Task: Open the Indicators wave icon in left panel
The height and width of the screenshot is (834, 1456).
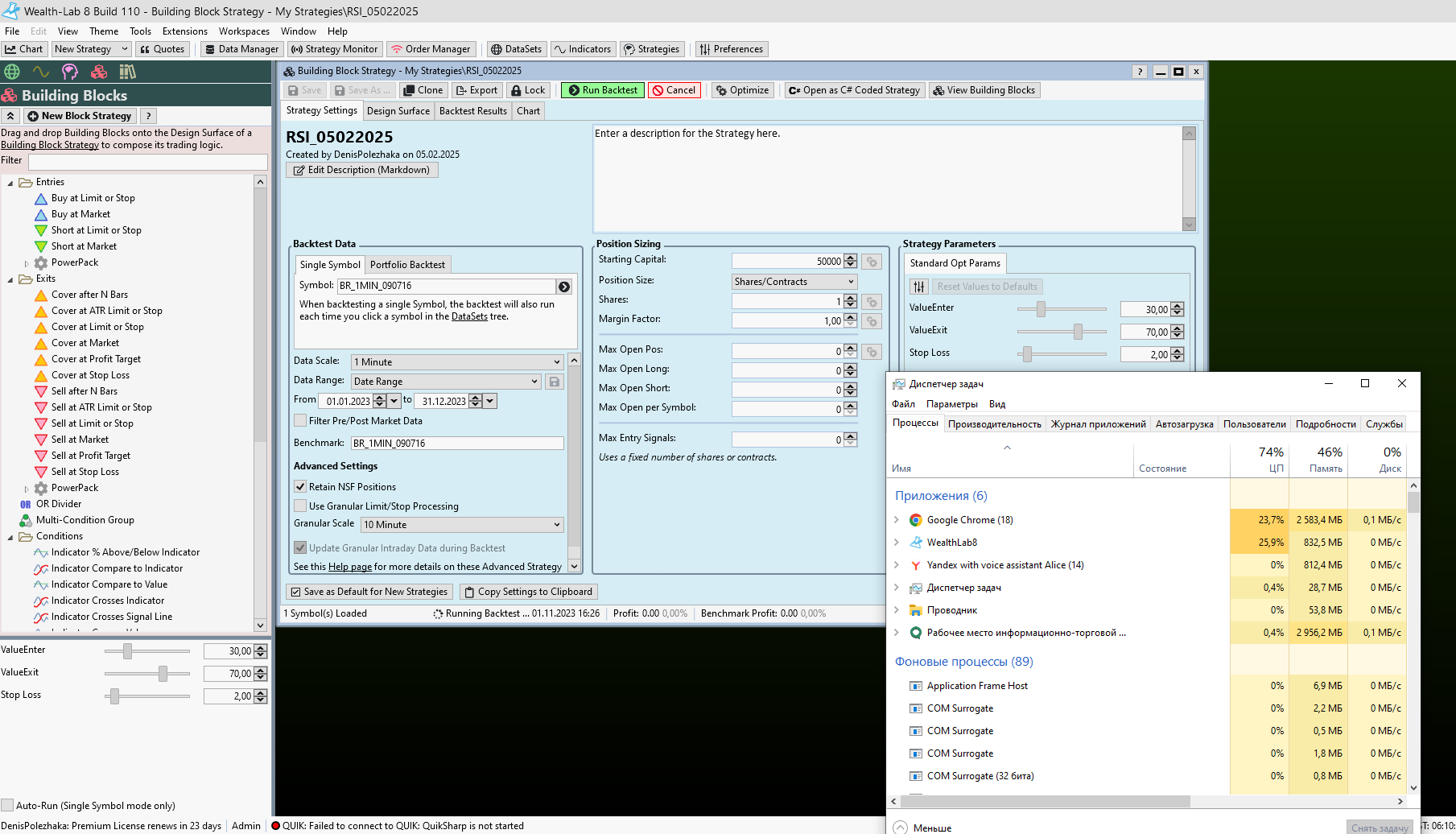Action: pos(41,72)
